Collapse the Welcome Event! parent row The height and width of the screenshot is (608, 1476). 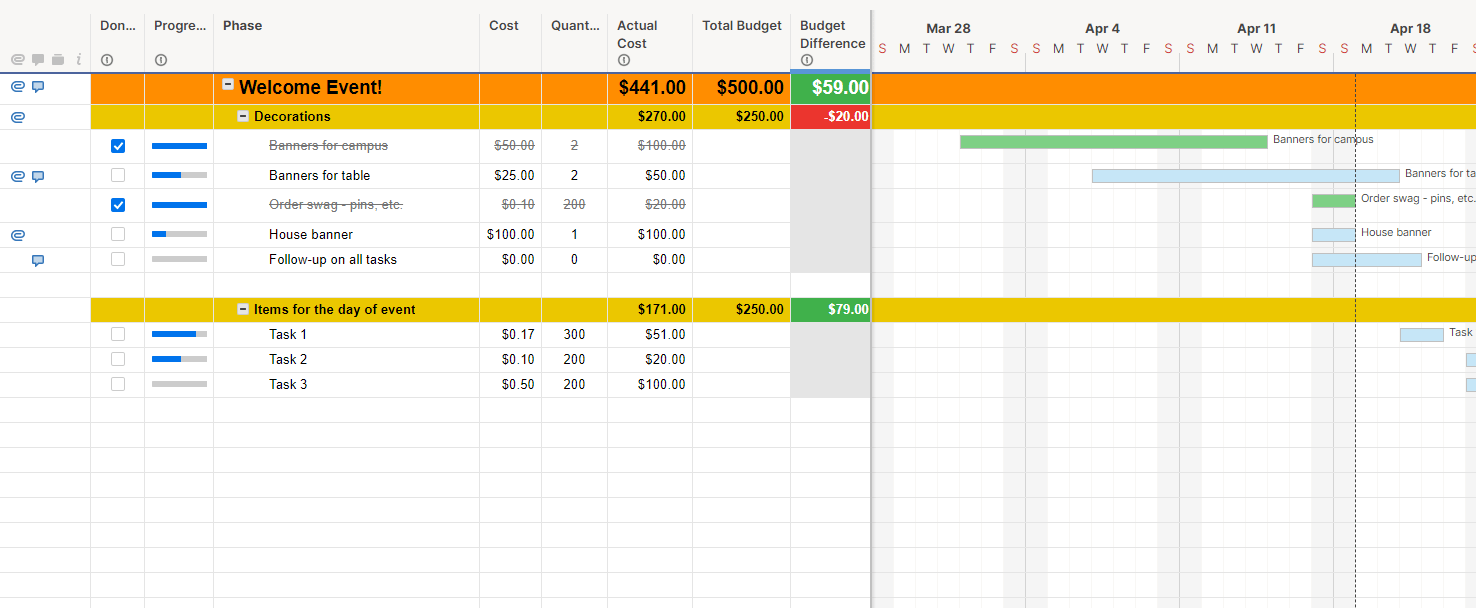[x=228, y=86]
